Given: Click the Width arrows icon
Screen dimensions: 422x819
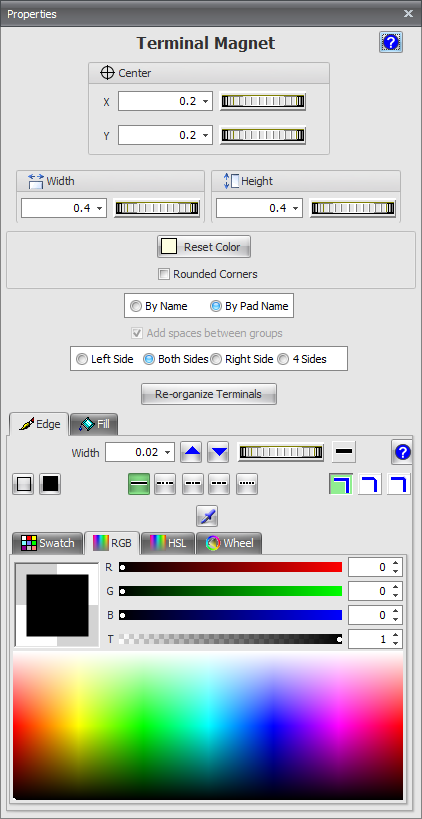Looking at the screenshot, I should click(x=36, y=181).
